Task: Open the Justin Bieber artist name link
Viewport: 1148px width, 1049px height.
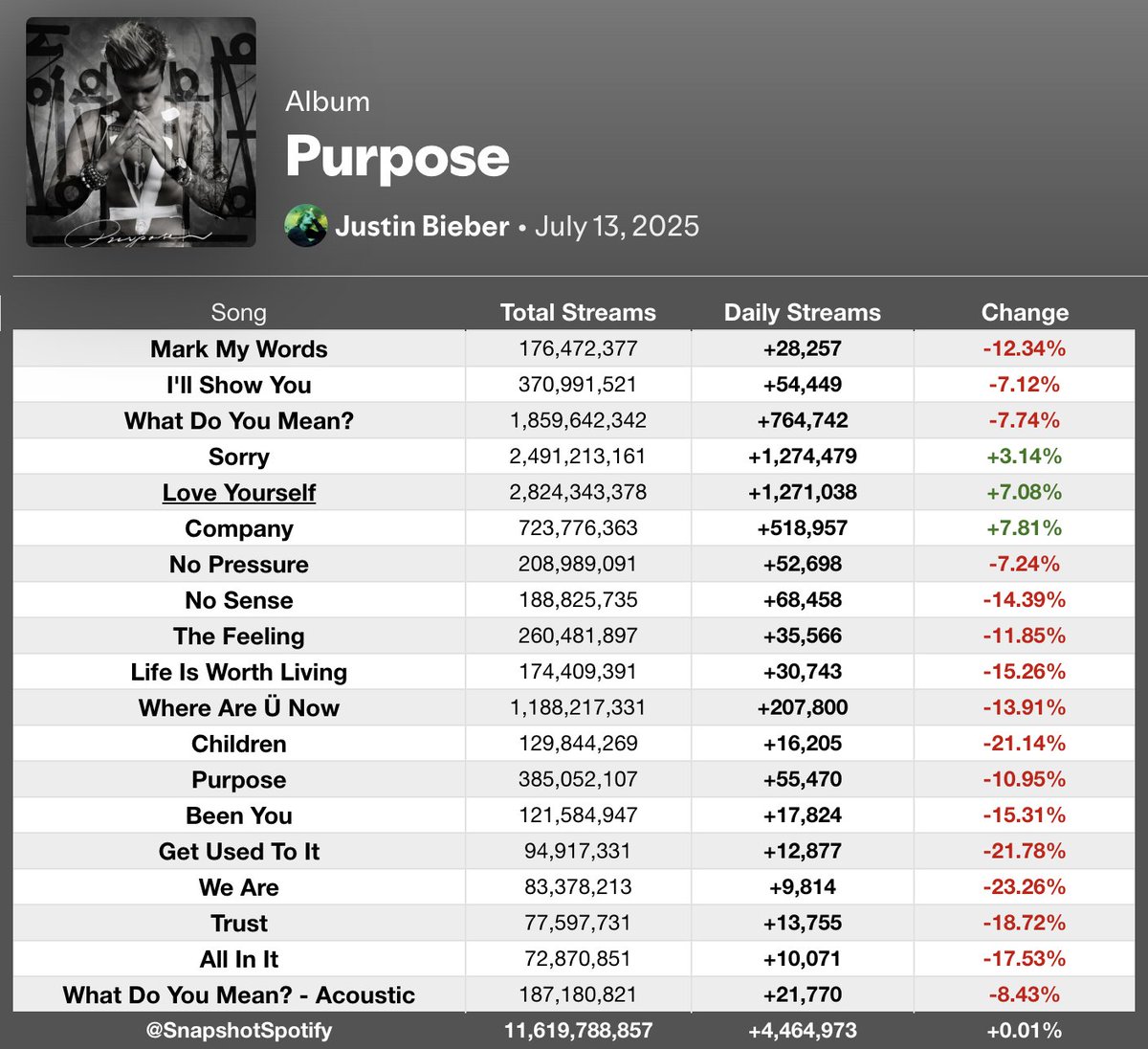Action: point(422,227)
